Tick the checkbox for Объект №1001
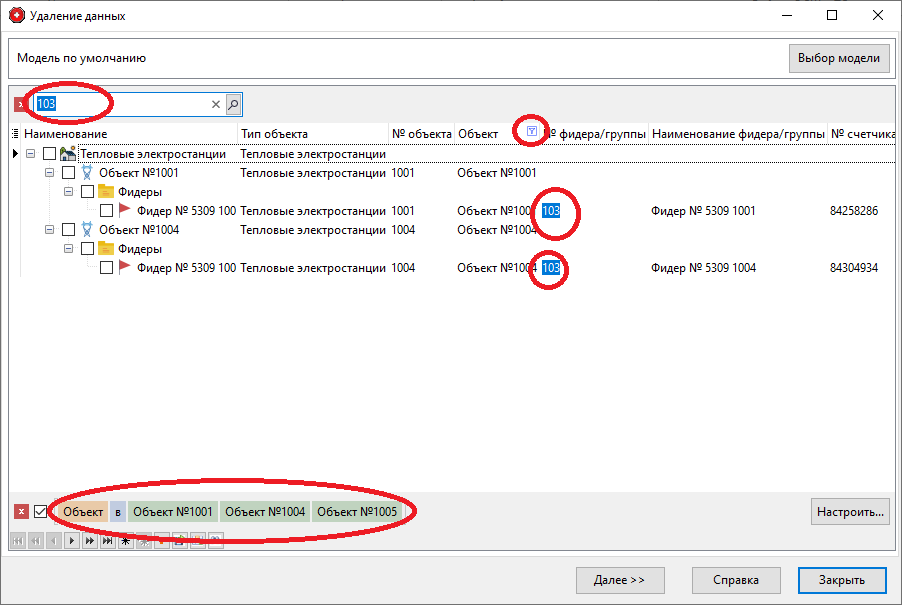The height and width of the screenshot is (605, 902). 68,173
